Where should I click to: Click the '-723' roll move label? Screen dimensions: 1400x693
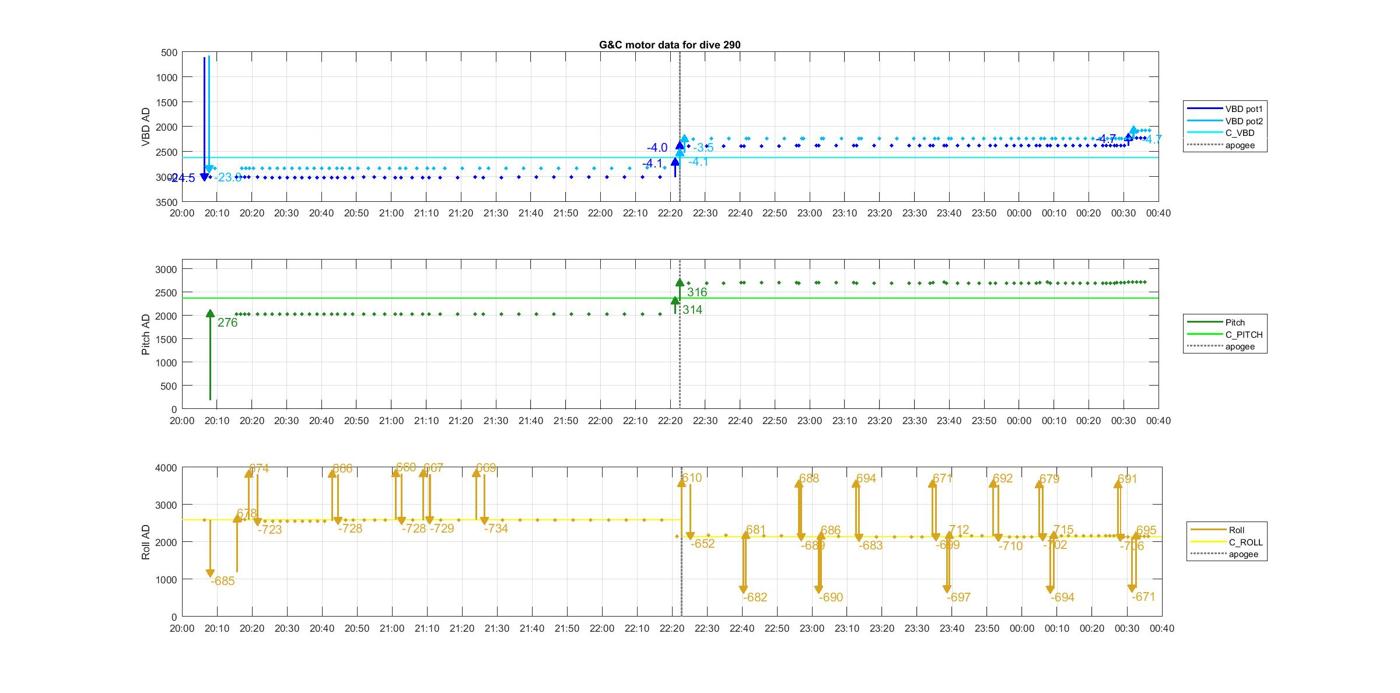tap(270, 529)
